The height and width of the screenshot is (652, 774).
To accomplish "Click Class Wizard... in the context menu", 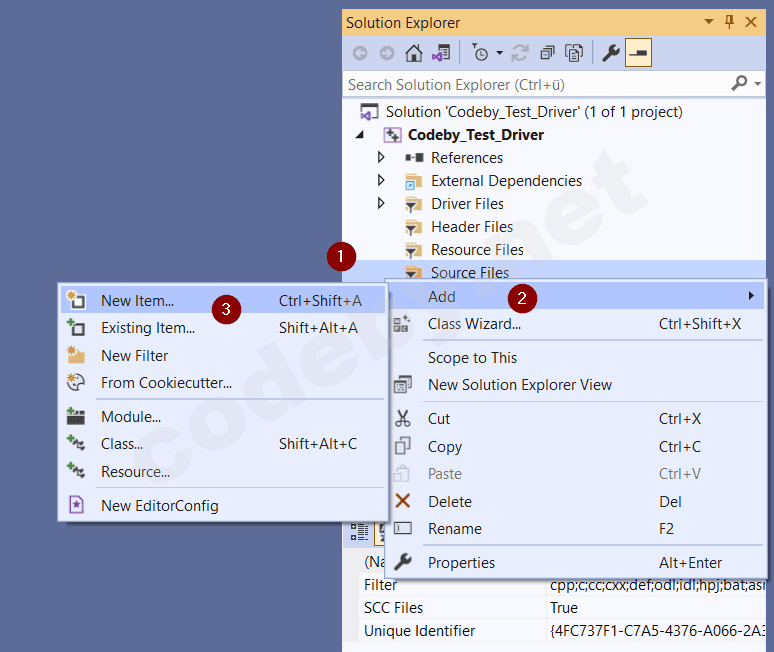I will point(474,324).
